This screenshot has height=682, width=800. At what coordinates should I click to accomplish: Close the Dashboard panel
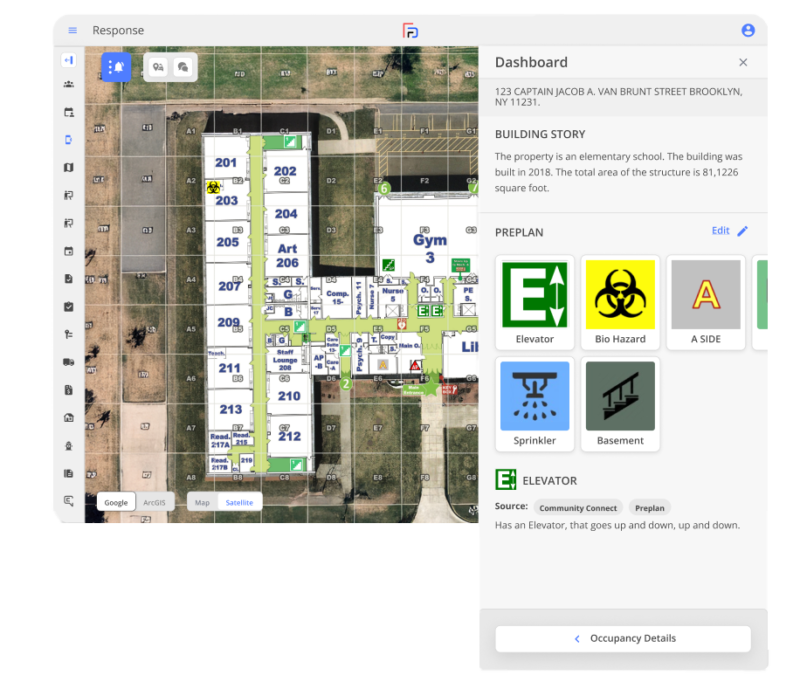743,62
